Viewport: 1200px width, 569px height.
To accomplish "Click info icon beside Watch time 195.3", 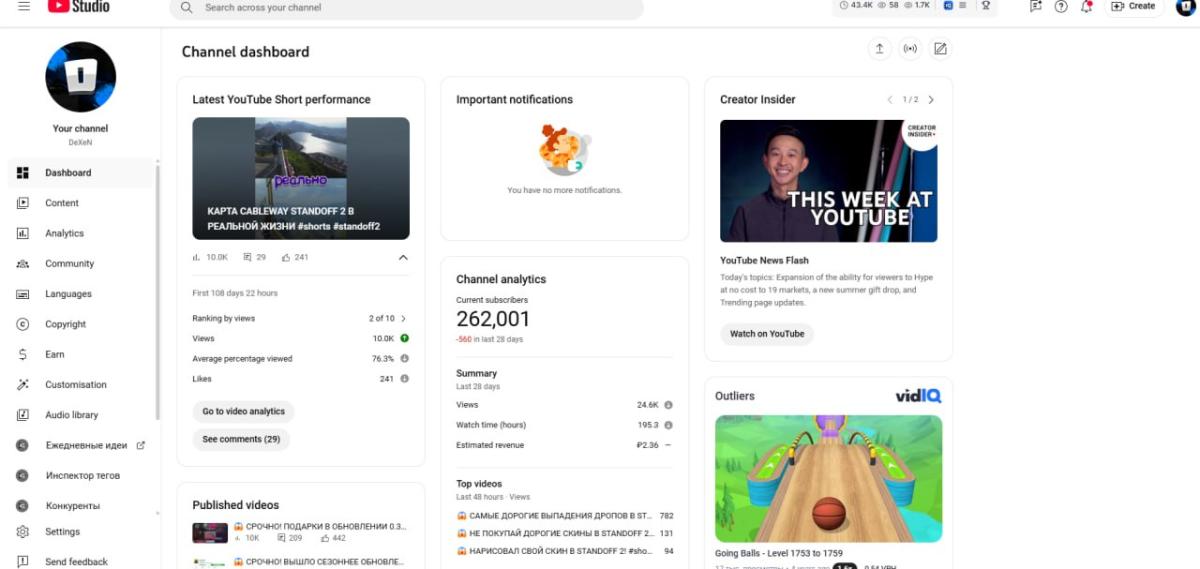I will (668, 425).
